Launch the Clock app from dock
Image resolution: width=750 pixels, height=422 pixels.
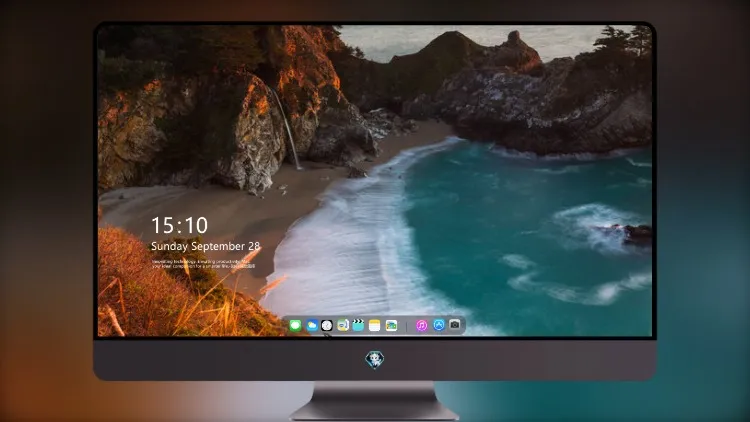(x=327, y=326)
